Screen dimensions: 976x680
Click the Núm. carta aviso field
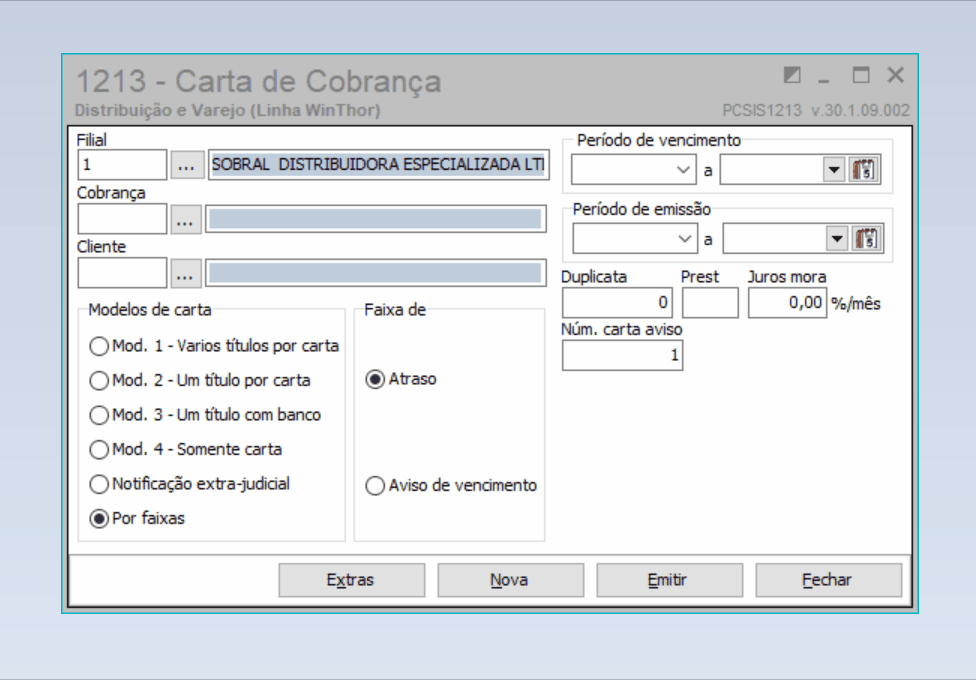622,356
